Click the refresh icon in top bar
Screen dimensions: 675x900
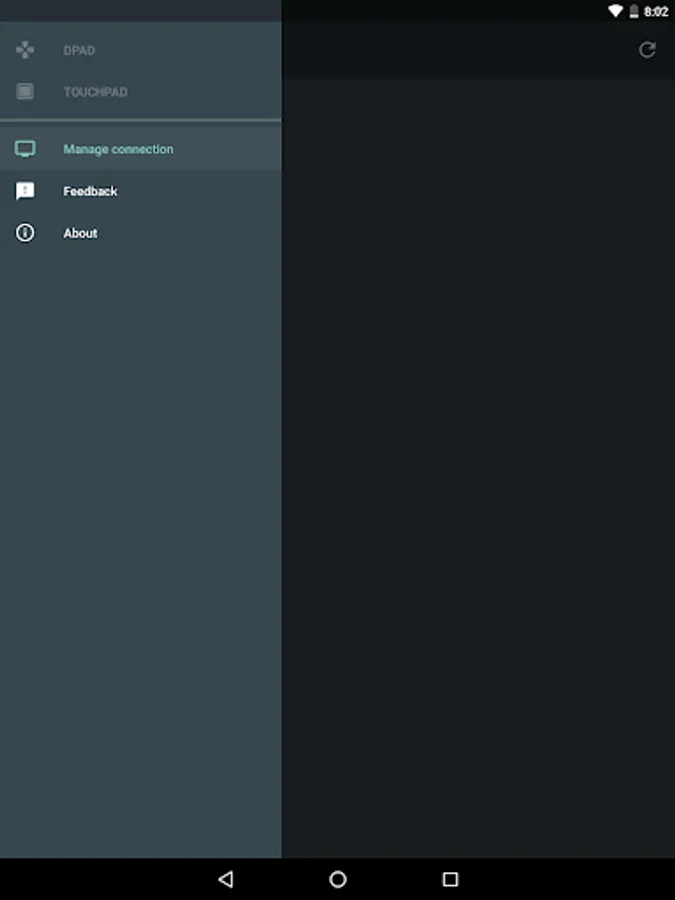coord(647,50)
